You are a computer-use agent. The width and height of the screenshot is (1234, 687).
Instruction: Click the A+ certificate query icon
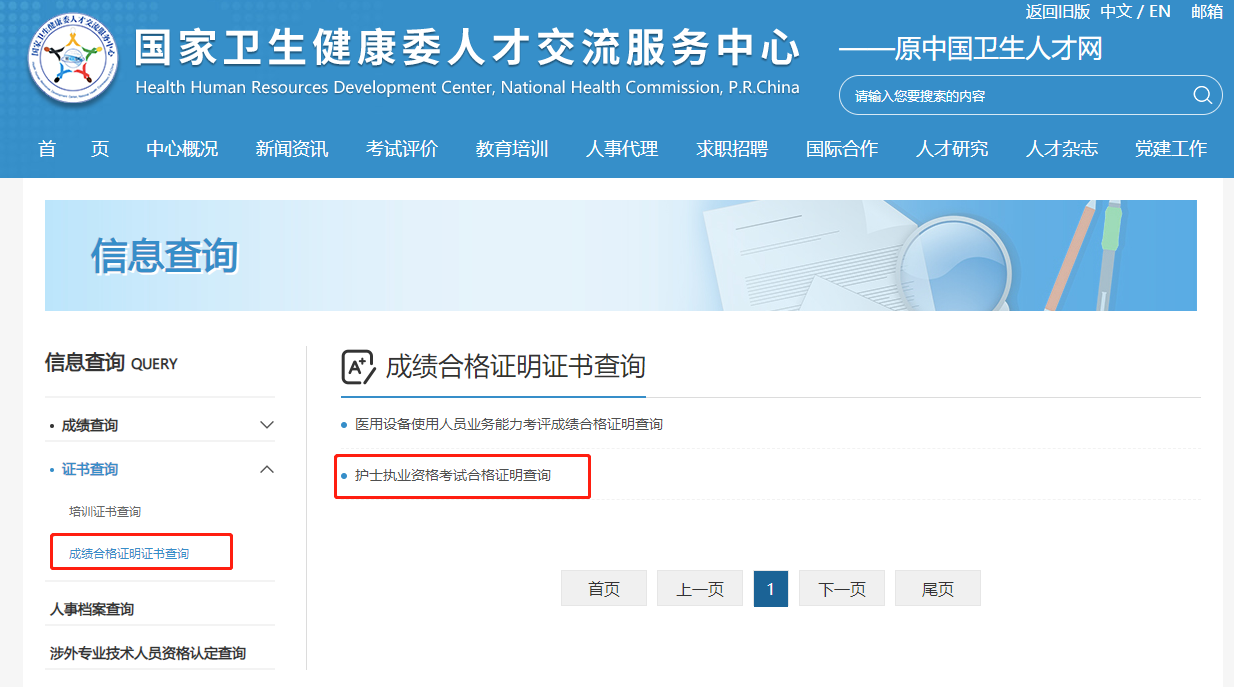click(357, 366)
